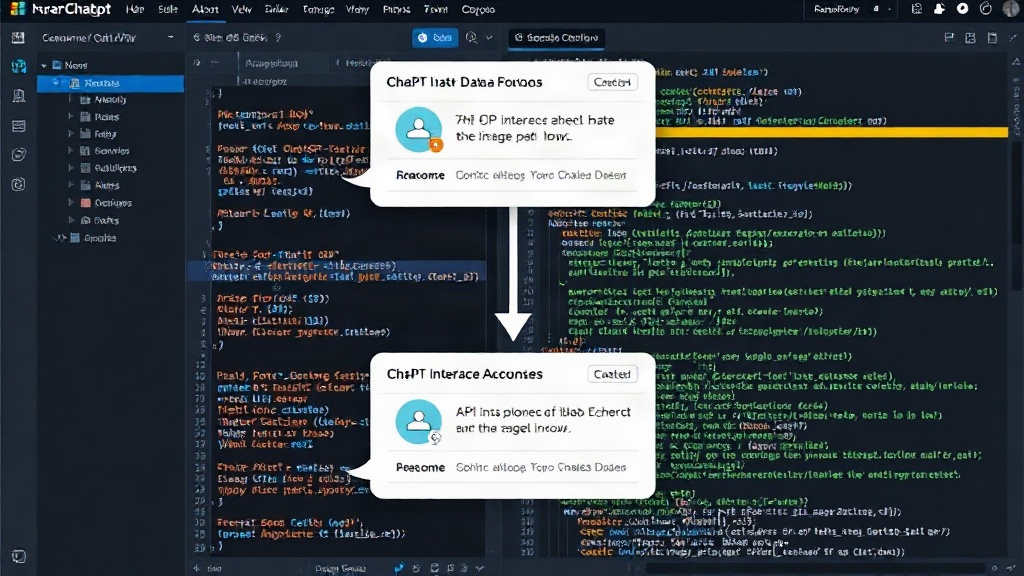Click 'Conite alleog' link text in upper card
Screen dimensions: 1024x576
(490, 175)
